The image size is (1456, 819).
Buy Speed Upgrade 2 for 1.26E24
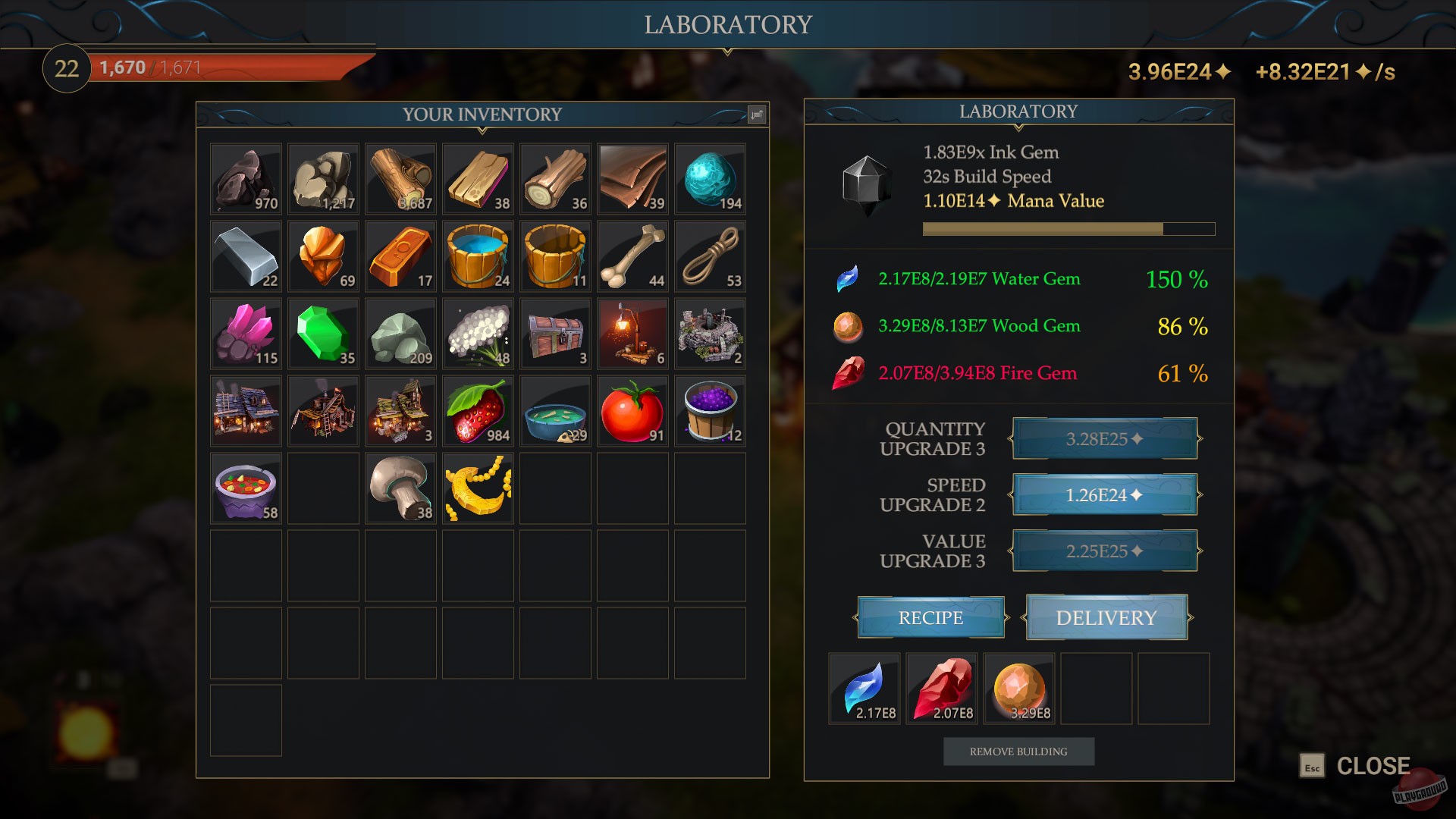coord(1105,494)
